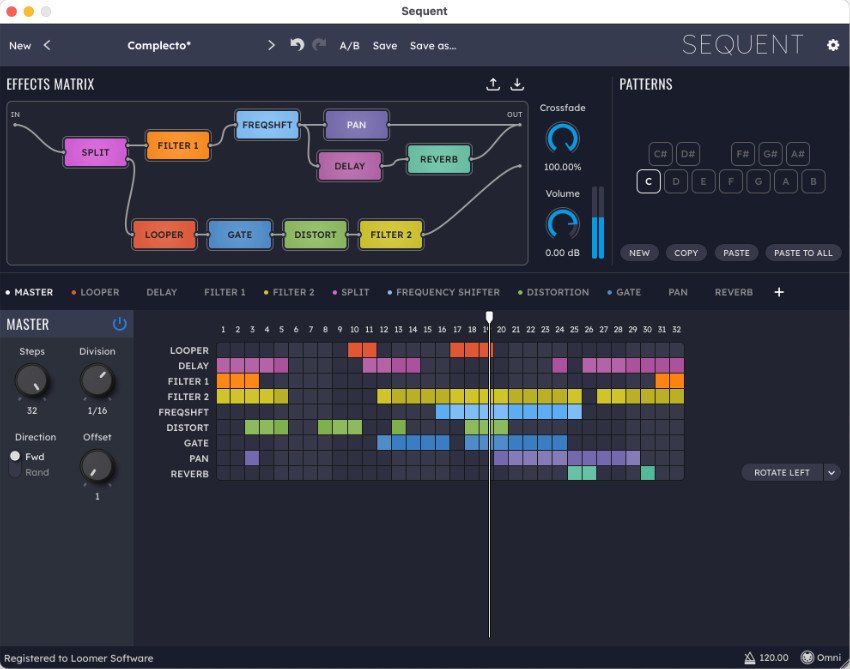Toggle the Master power icon
Viewport: 850px width, 669px height.
pos(119,324)
